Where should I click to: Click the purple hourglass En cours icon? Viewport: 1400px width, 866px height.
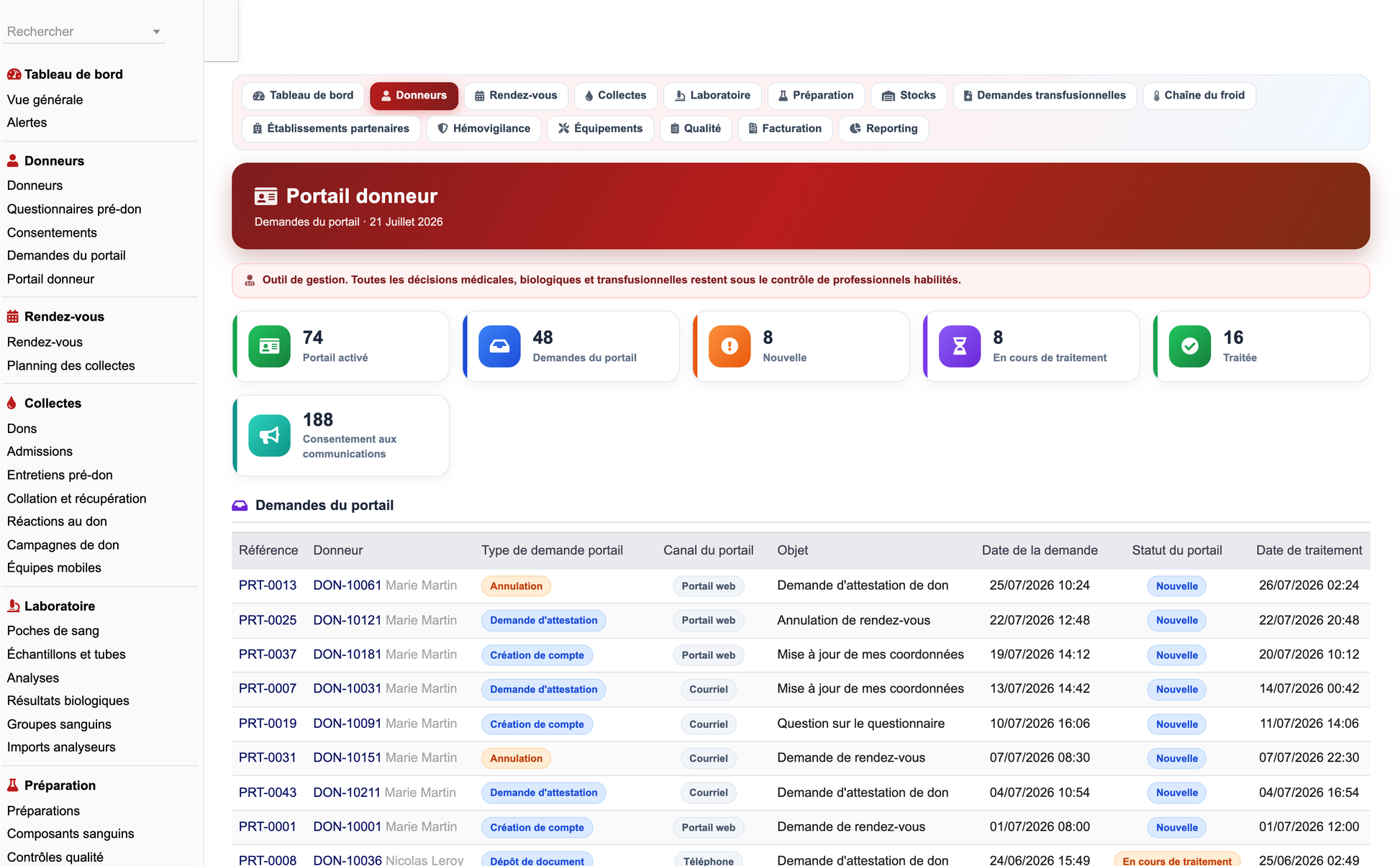click(960, 347)
